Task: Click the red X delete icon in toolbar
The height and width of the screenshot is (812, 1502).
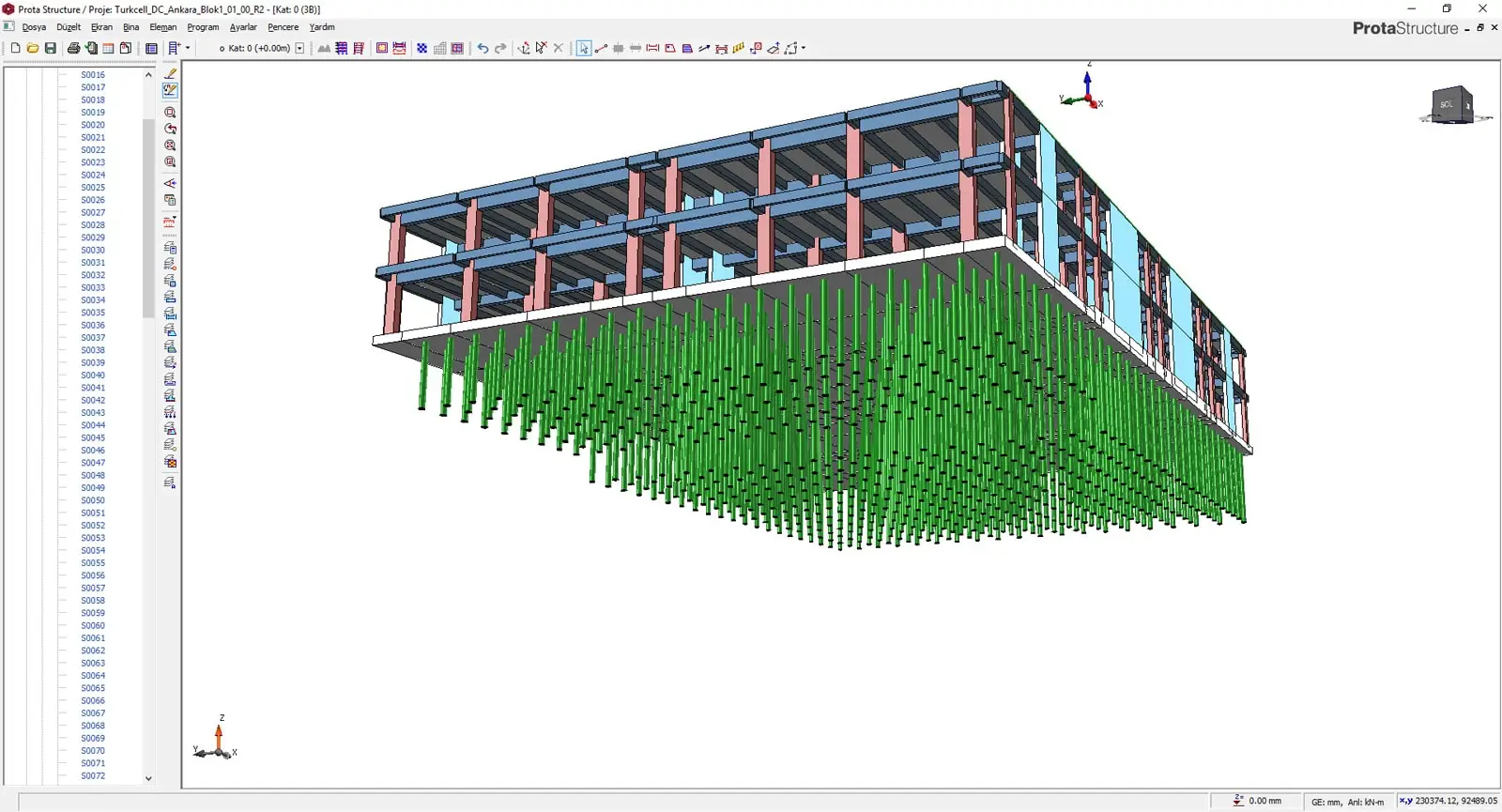Action: coord(559,48)
